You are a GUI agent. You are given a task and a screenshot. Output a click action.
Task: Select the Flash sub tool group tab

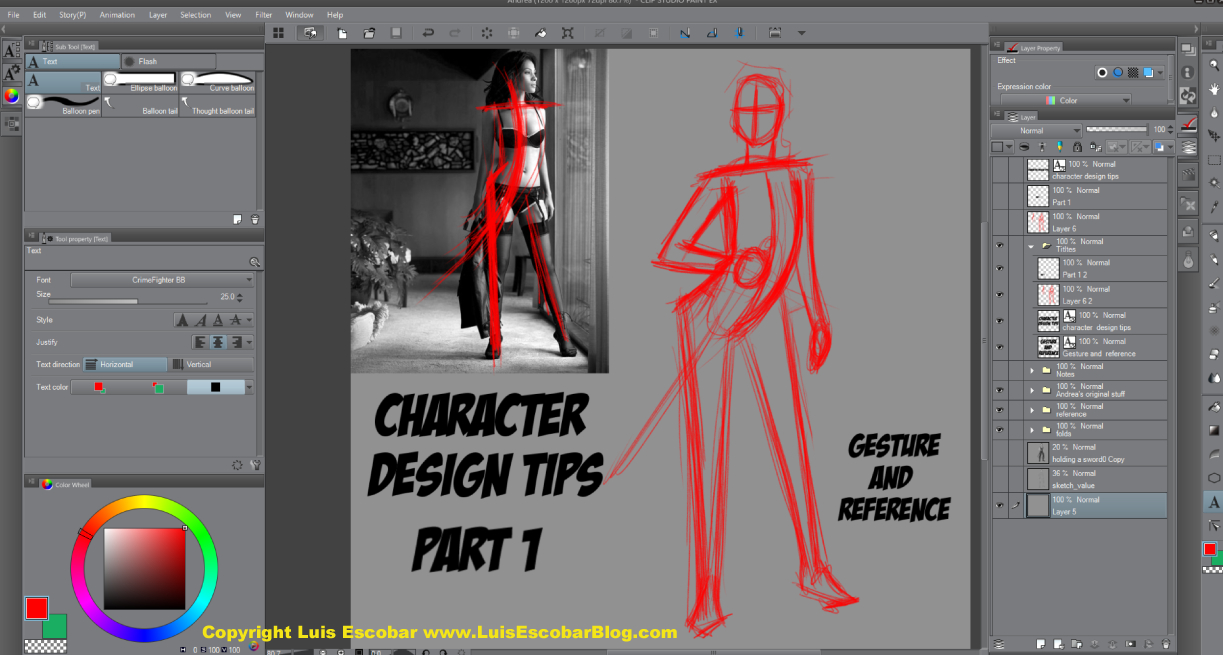(x=147, y=61)
